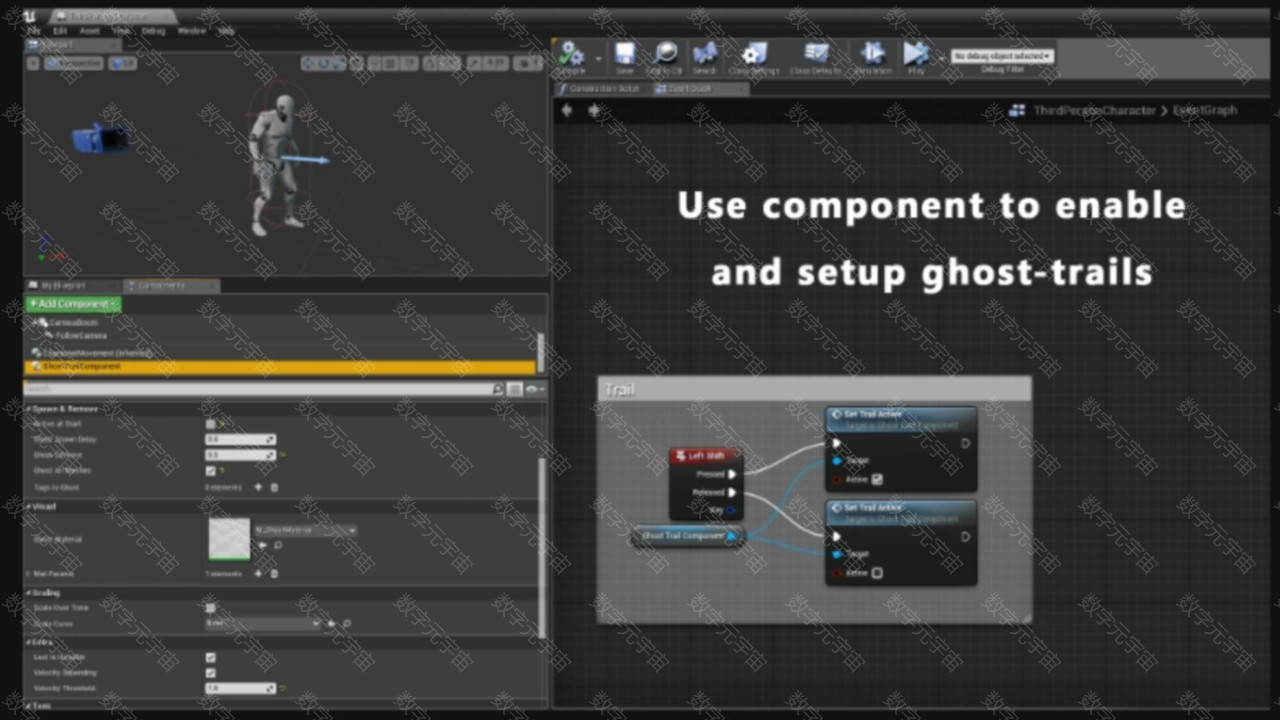Open the Search toolbar icon
The height and width of the screenshot is (720, 1280).
(x=705, y=53)
